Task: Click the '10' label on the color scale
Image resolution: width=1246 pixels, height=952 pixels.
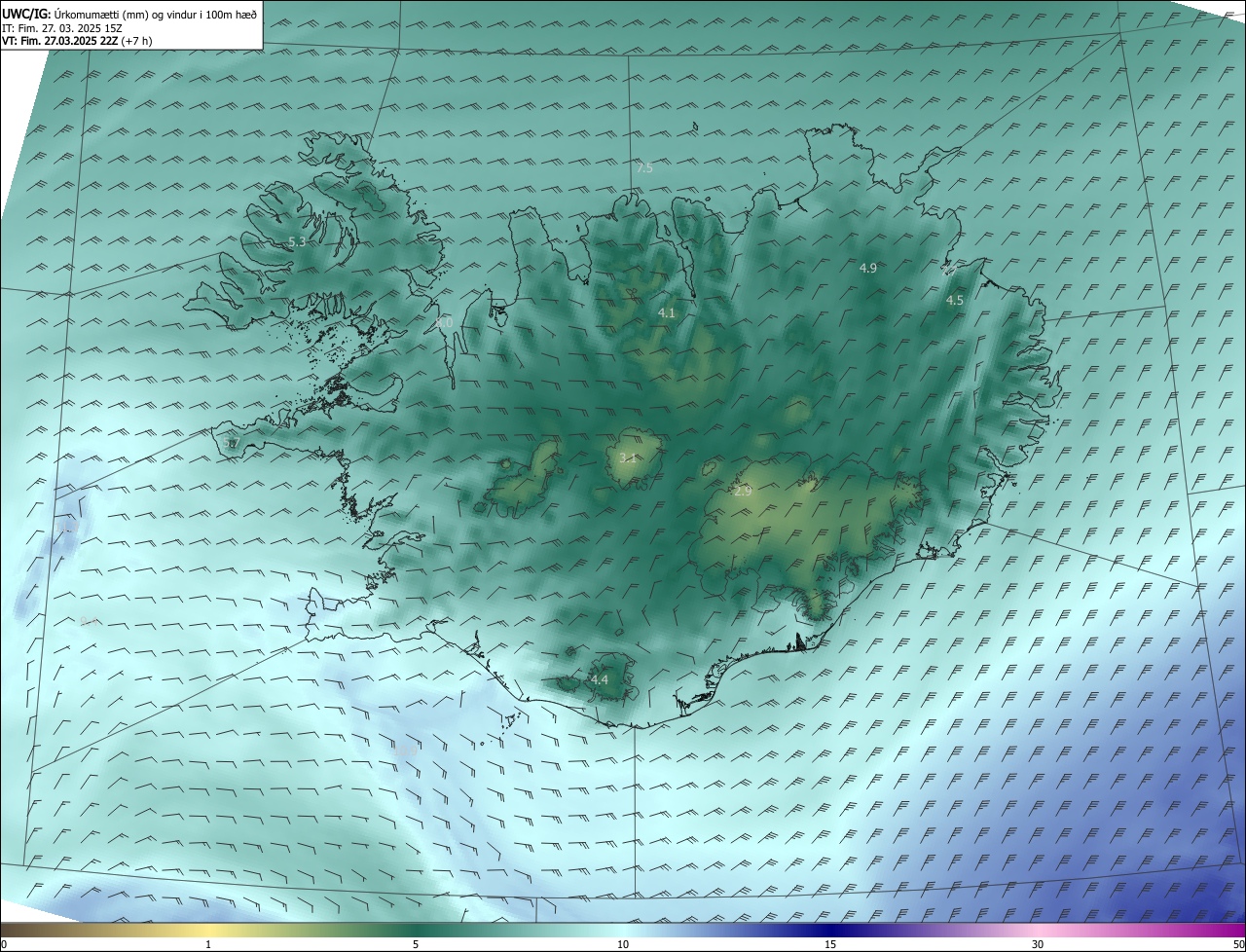Action: coord(623,944)
